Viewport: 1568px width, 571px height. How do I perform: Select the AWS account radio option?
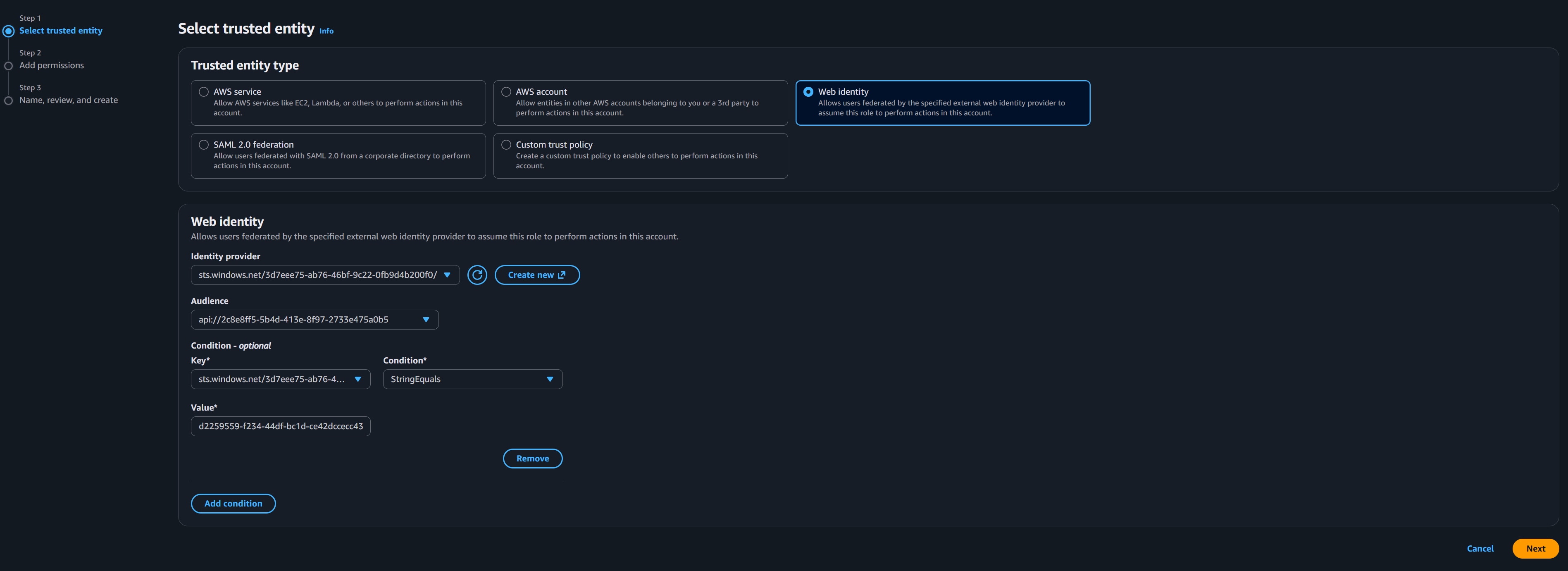506,92
